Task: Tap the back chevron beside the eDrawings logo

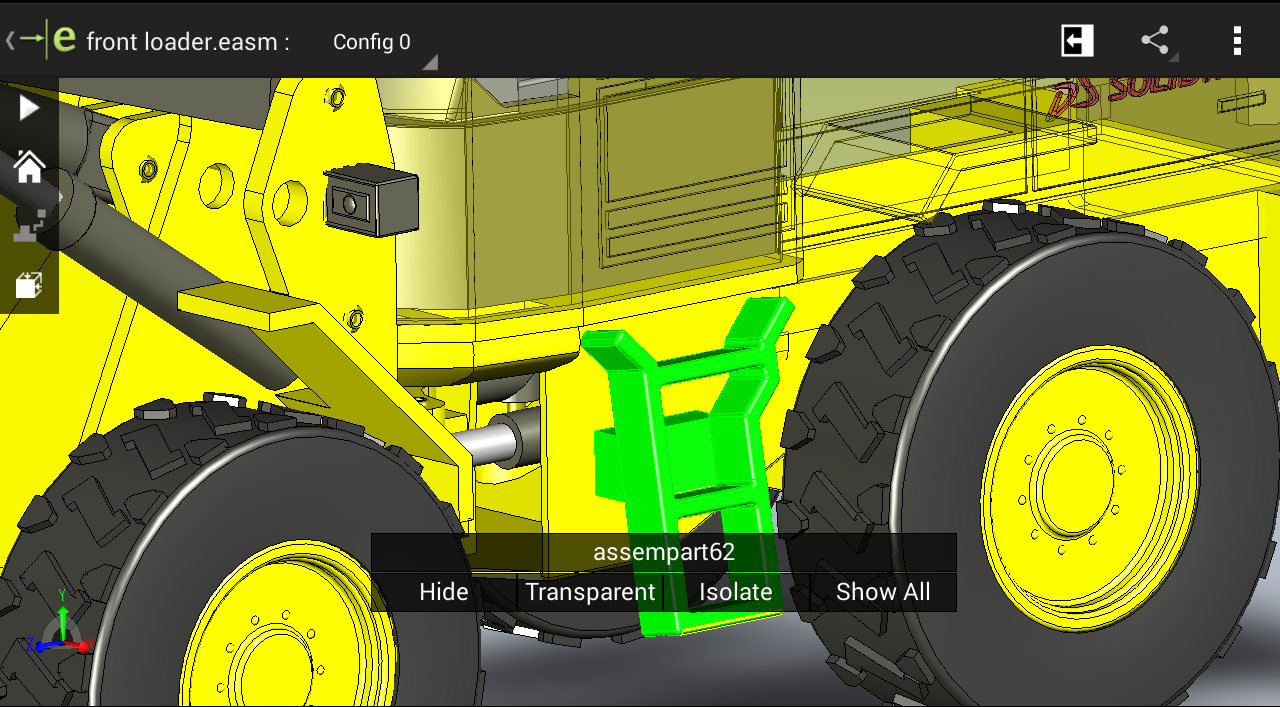Action: tap(12, 41)
